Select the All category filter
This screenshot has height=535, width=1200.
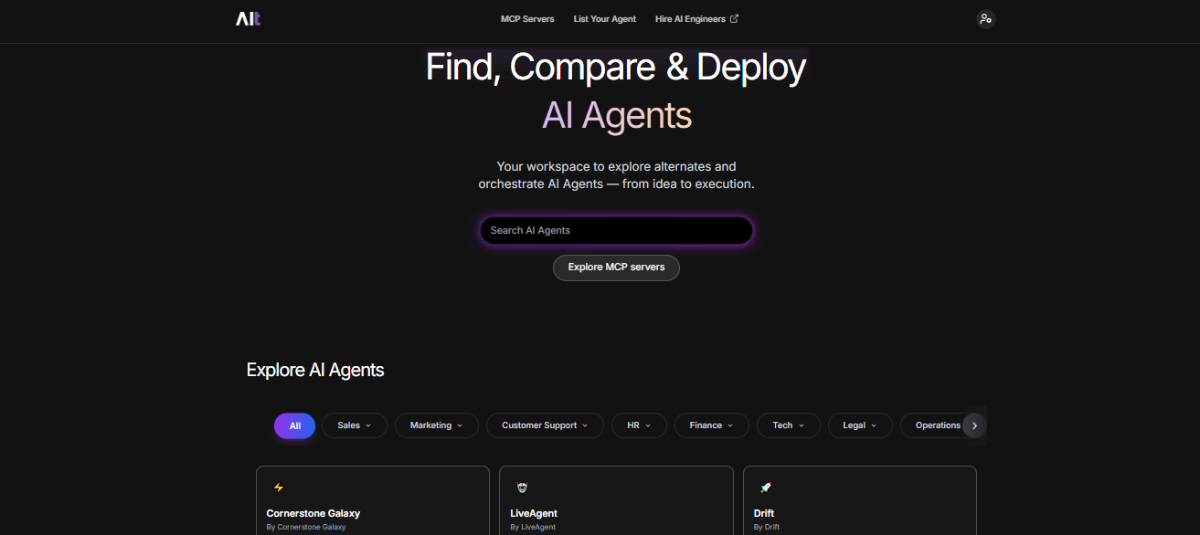coord(295,426)
